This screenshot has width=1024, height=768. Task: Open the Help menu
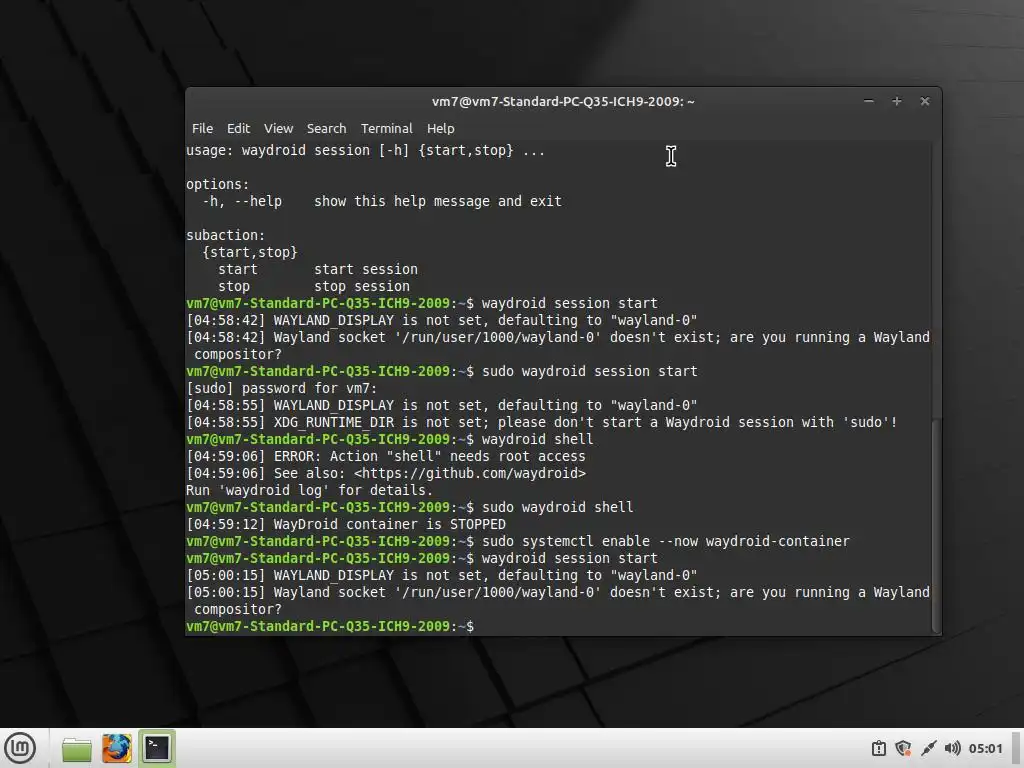(x=441, y=129)
